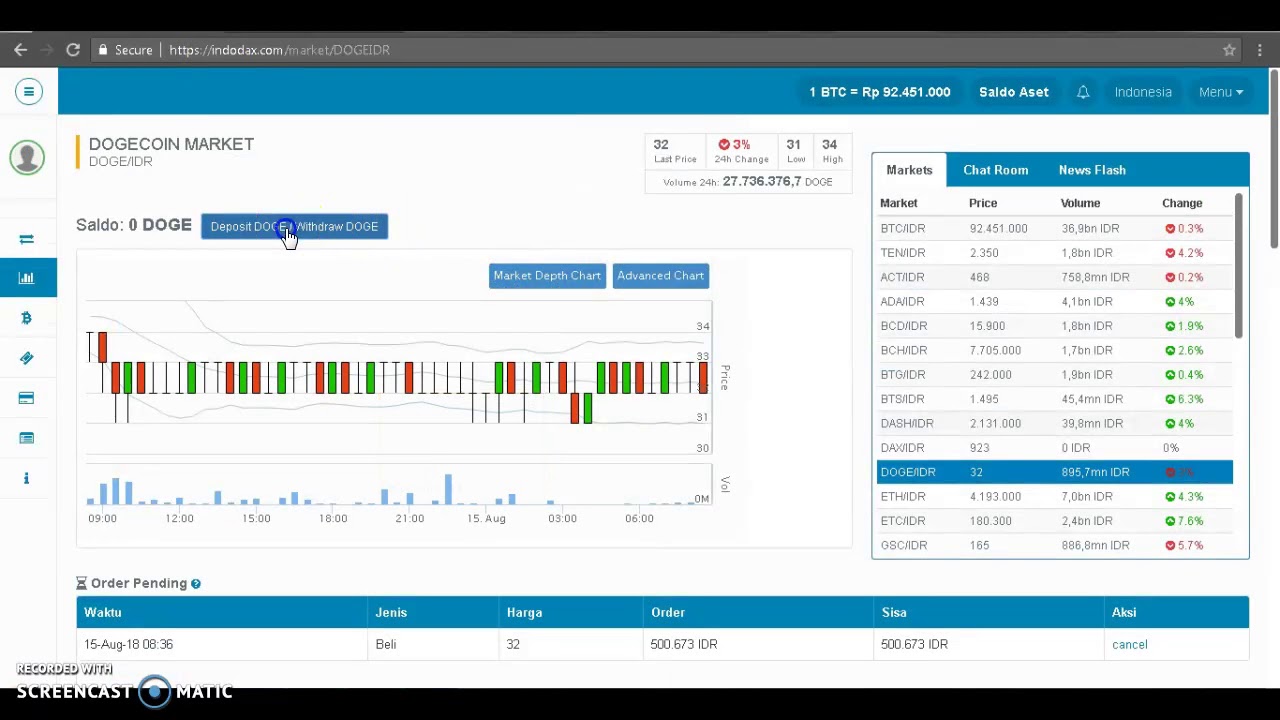Click the order time 15-Aug-18 08:36

pyautogui.click(x=128, y=645)
